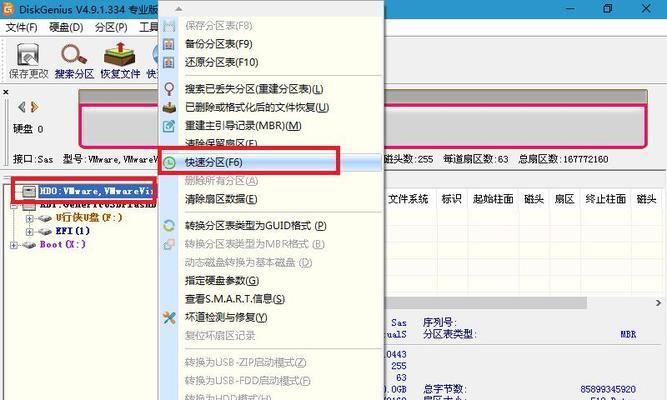Click the 磁头 header after 起始柱面

tap(534, 199)
